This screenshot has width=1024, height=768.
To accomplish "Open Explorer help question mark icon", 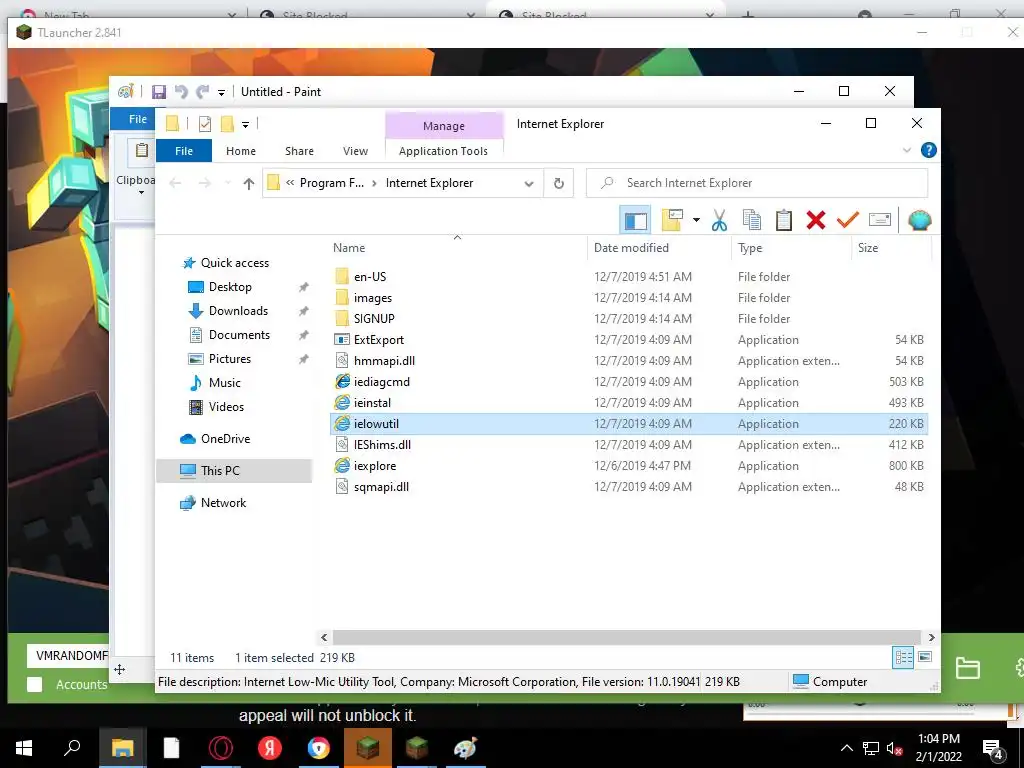I will [928, 150].
